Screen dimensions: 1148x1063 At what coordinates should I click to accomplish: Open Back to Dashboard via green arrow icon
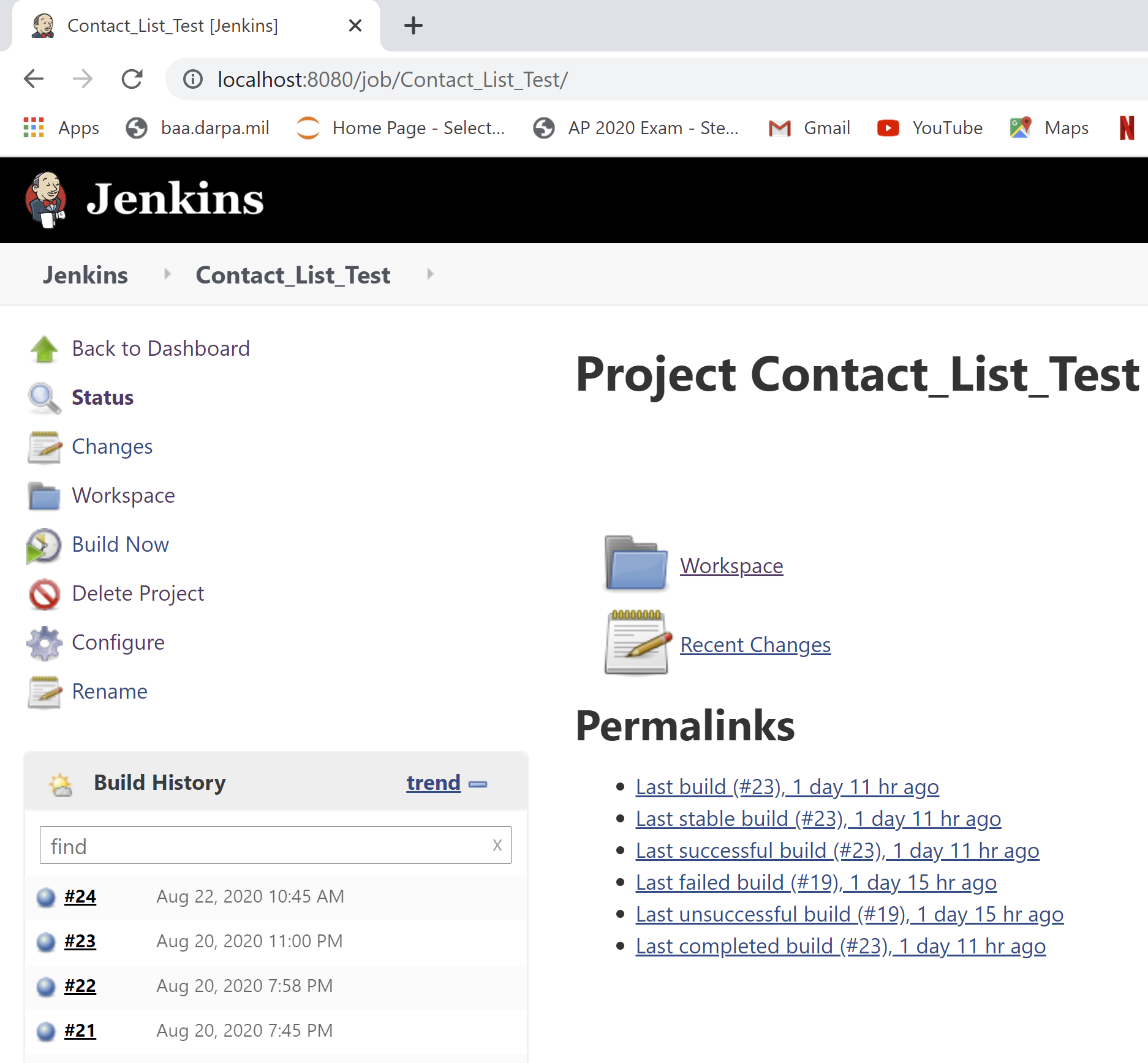coord(43,348)
